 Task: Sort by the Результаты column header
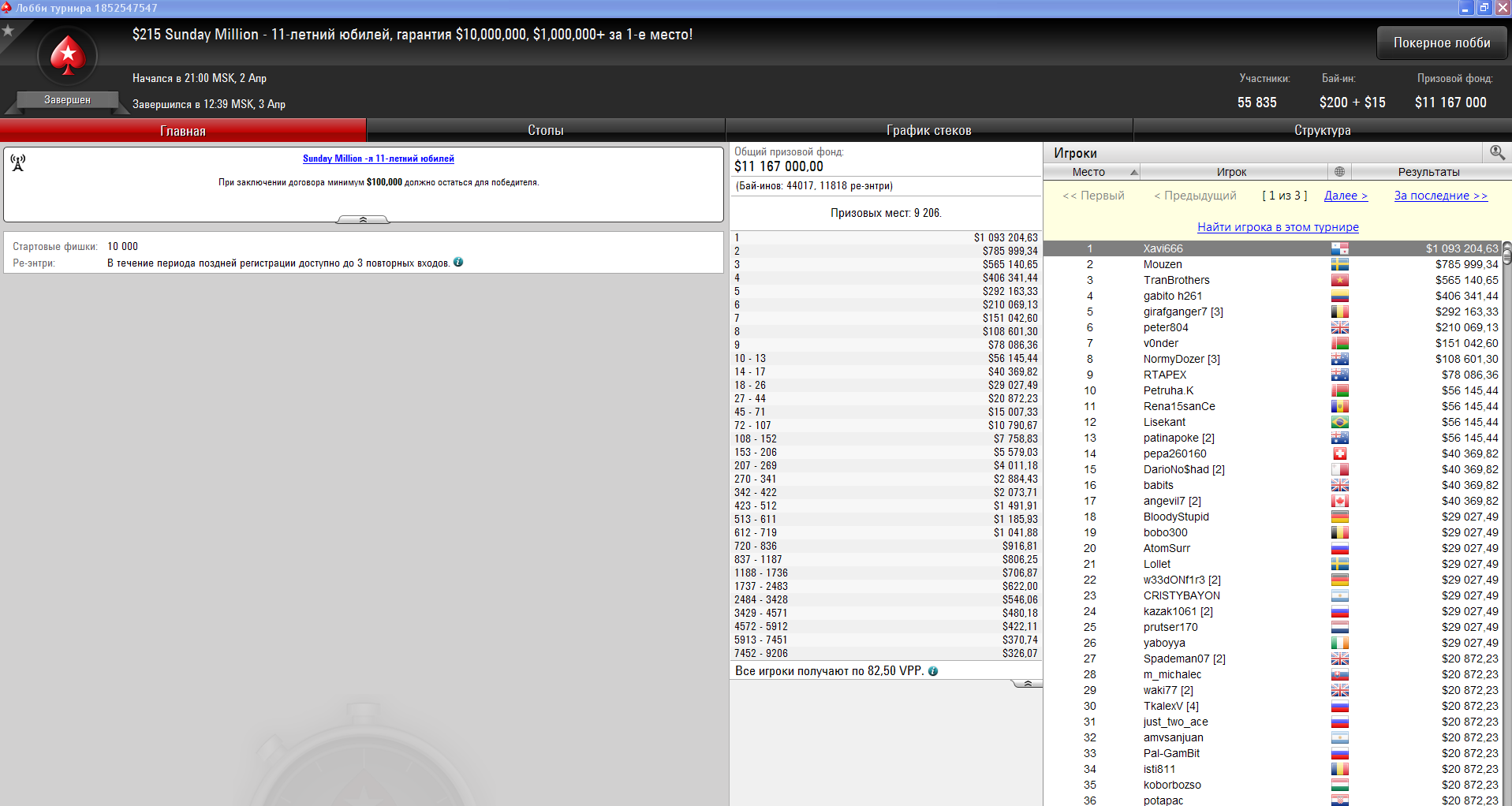coord(1429,172)
